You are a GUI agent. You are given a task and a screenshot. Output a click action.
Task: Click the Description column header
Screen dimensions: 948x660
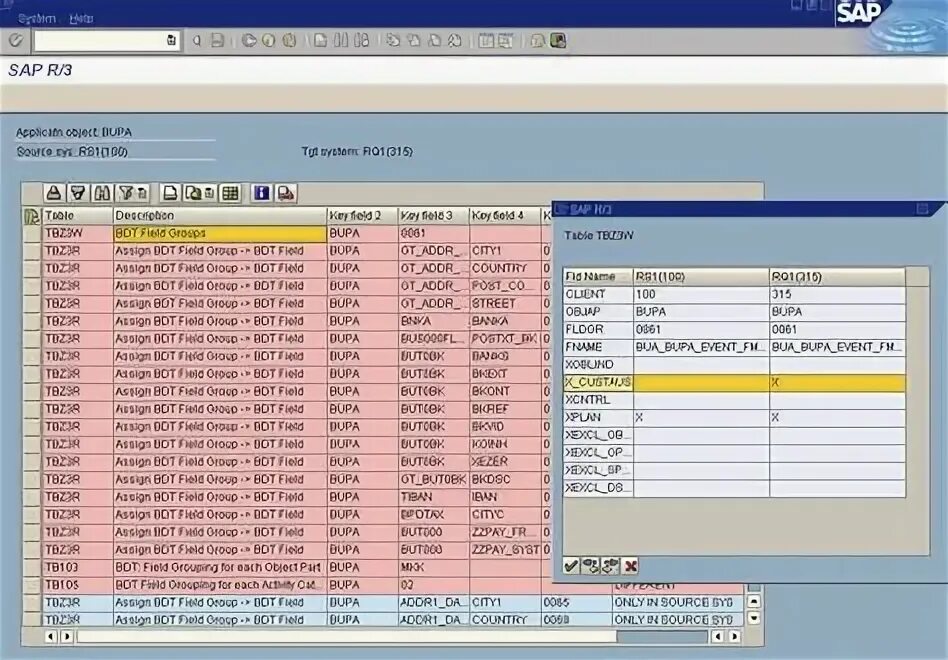pos(219,216)
